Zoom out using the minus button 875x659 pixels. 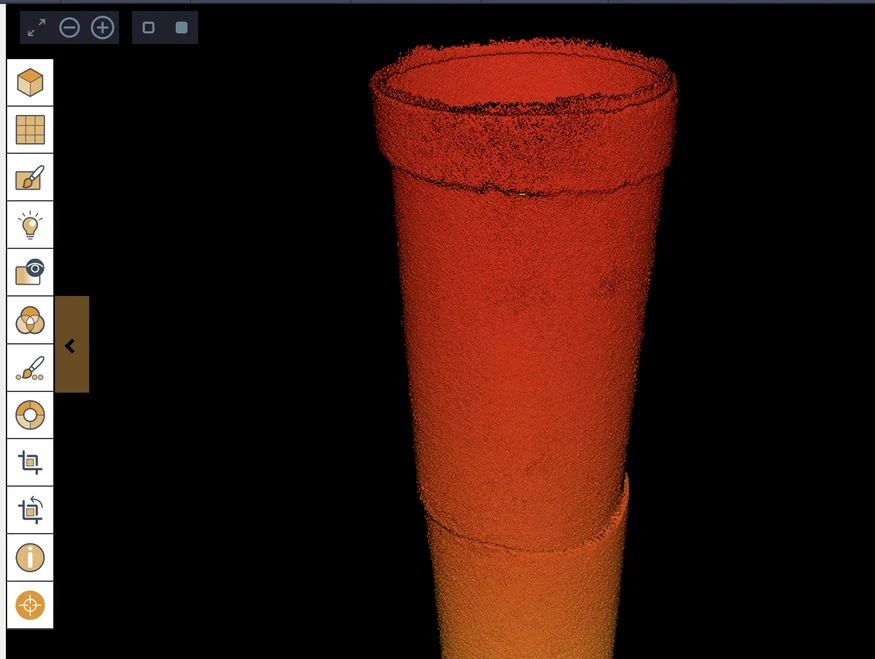click(70, 27)
